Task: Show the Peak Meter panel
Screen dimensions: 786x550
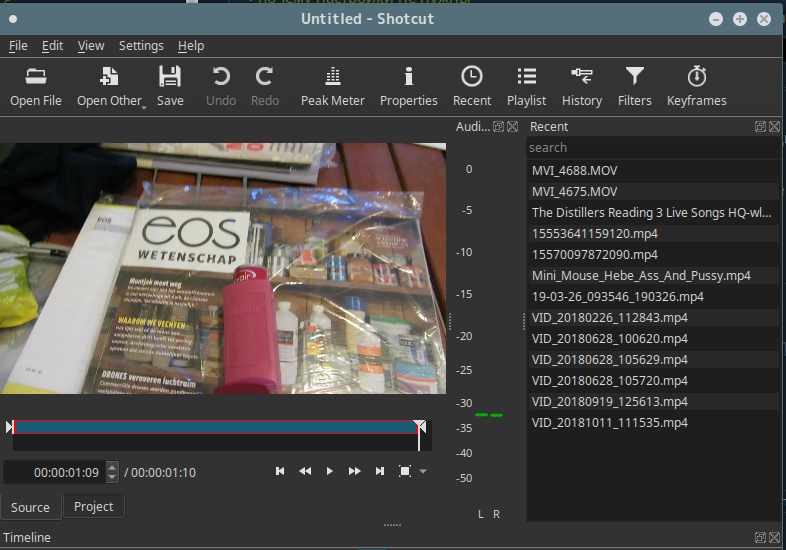Action: click(333, 86)
